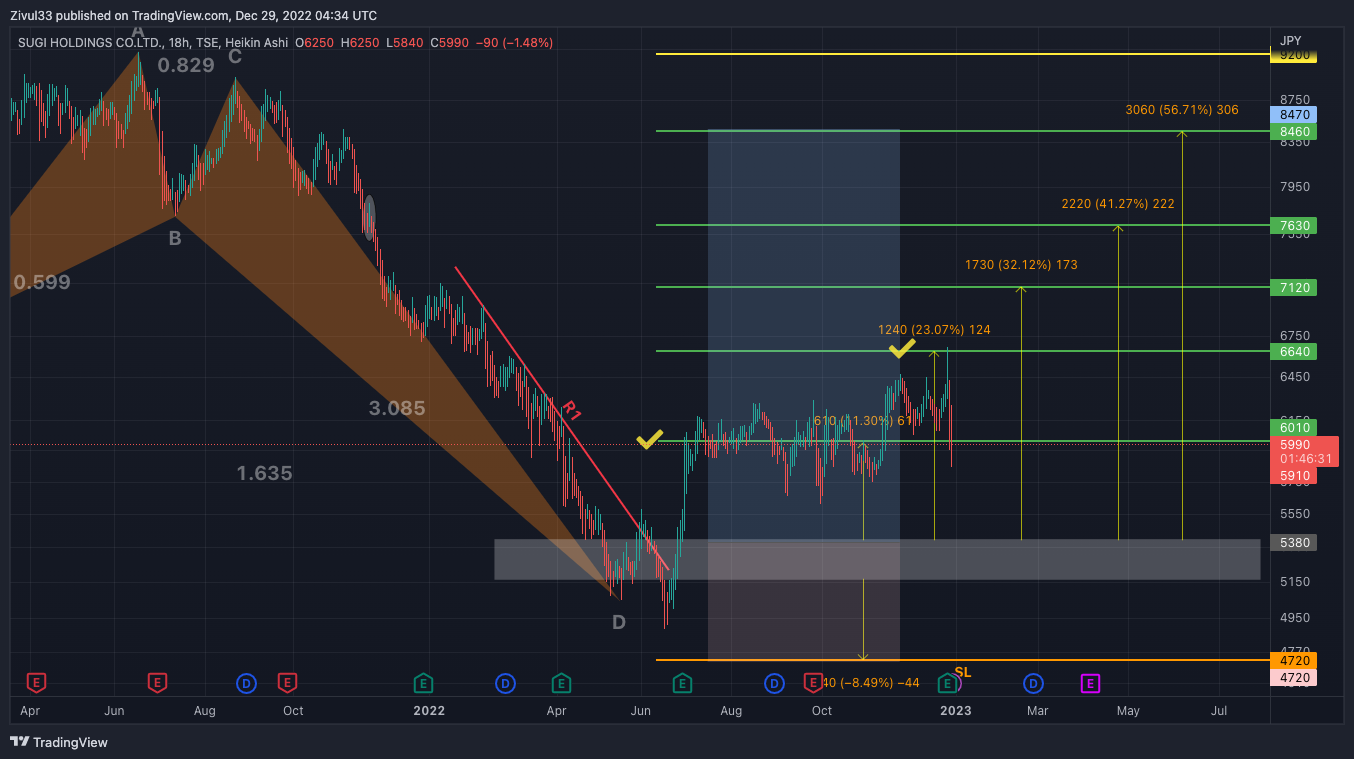Click harmonic pattern point B label
1354x759 pixels.
pyautogui.click(x=175, y=238)
